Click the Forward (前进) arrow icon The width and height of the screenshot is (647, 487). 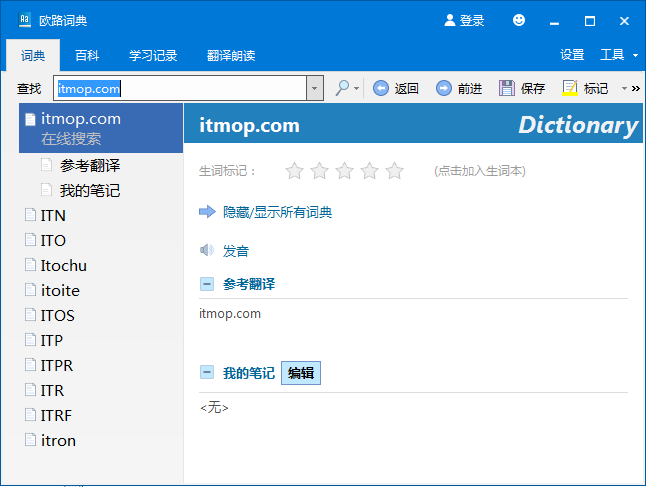444,88
